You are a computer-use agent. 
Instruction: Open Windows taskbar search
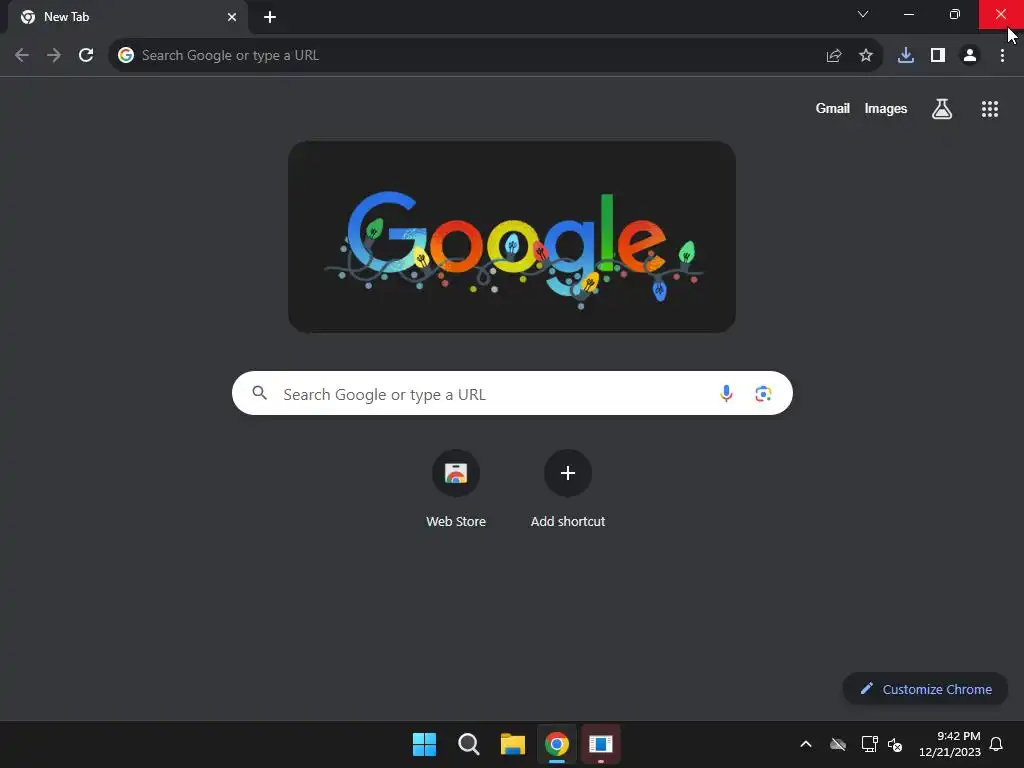pyautogui.click(x=469, y=744)
